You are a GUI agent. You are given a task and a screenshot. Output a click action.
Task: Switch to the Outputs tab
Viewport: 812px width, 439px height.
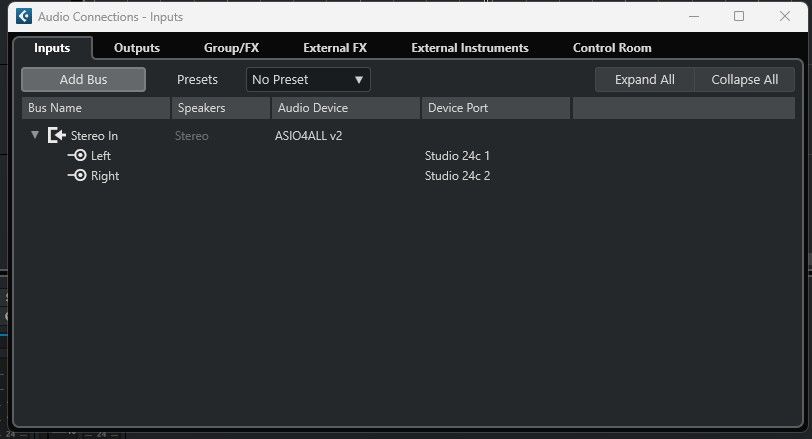pos(137,48)
